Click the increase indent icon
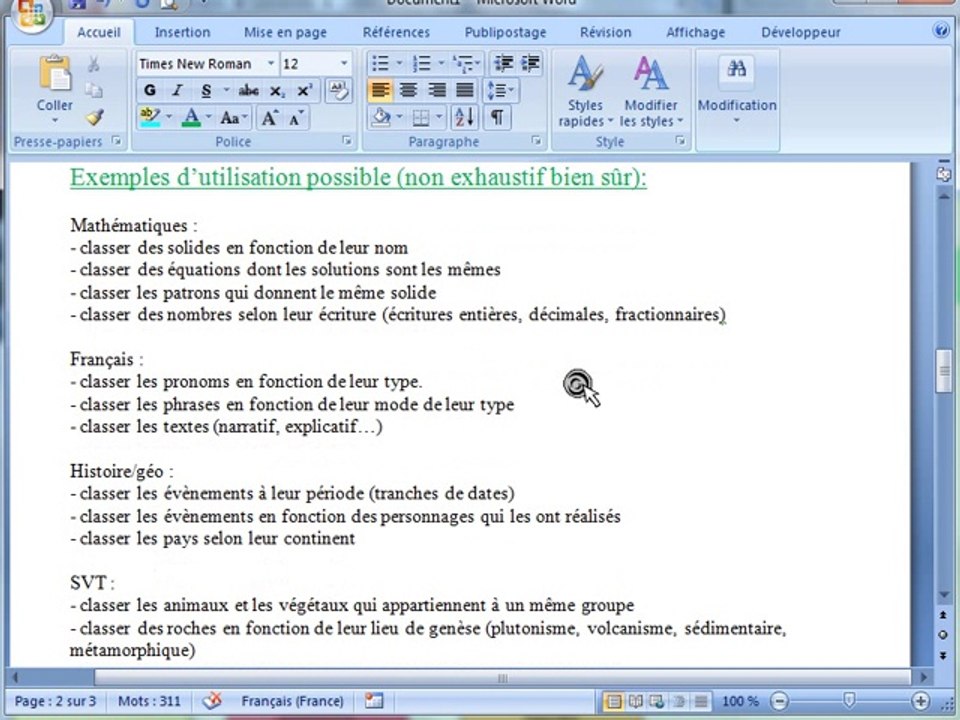Image resolution: width=960 pixels, height=720 pixels. pos(531,63)
